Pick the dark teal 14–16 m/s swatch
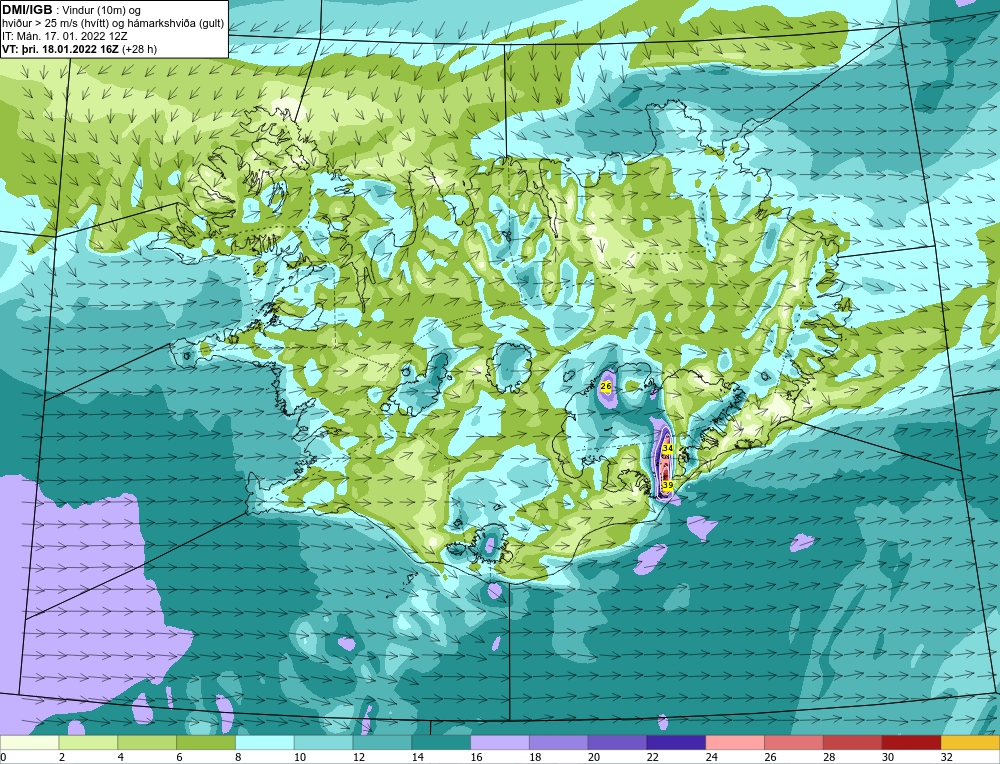 441,742
